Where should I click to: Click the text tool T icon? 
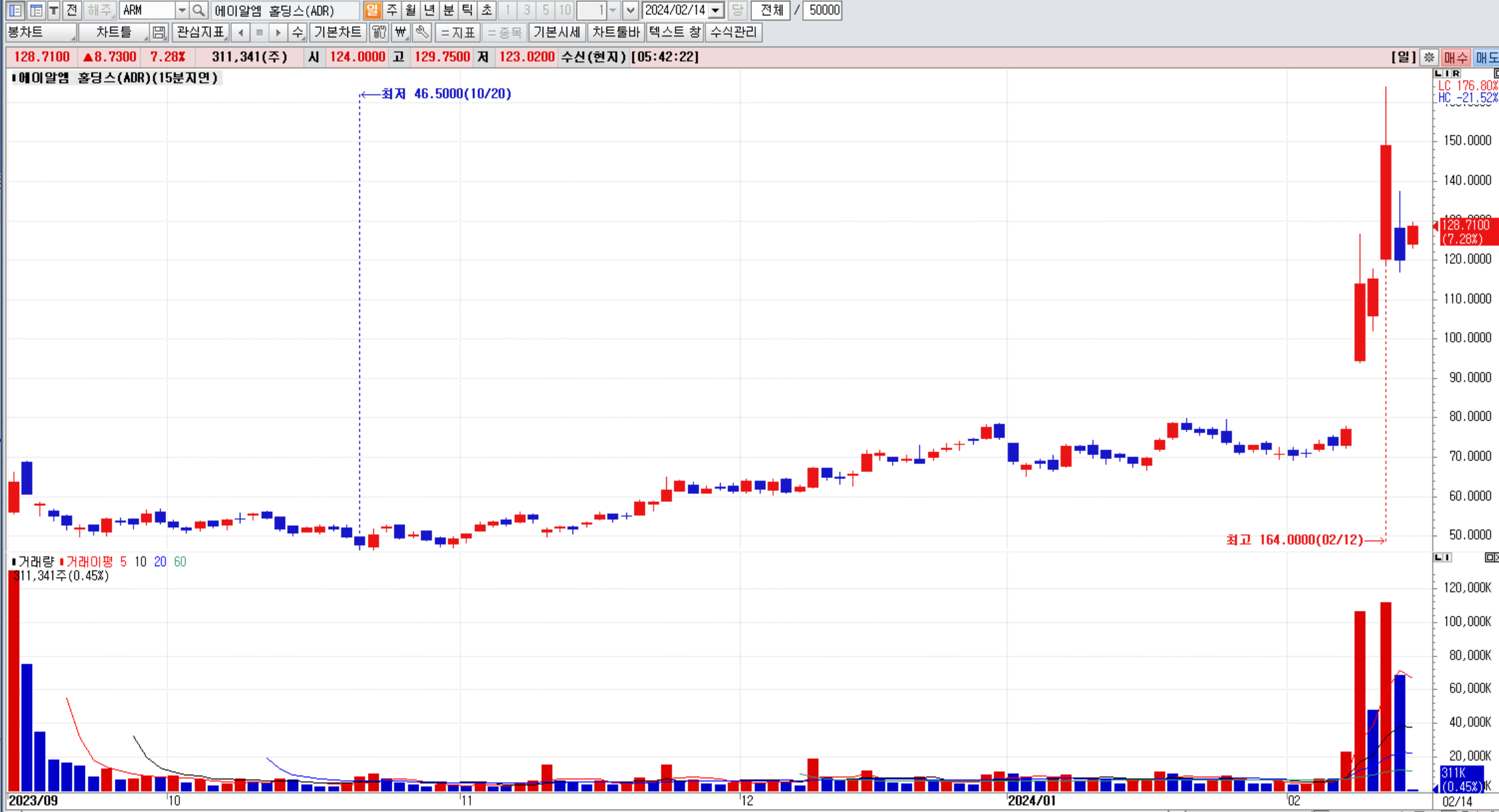(54, 10)
